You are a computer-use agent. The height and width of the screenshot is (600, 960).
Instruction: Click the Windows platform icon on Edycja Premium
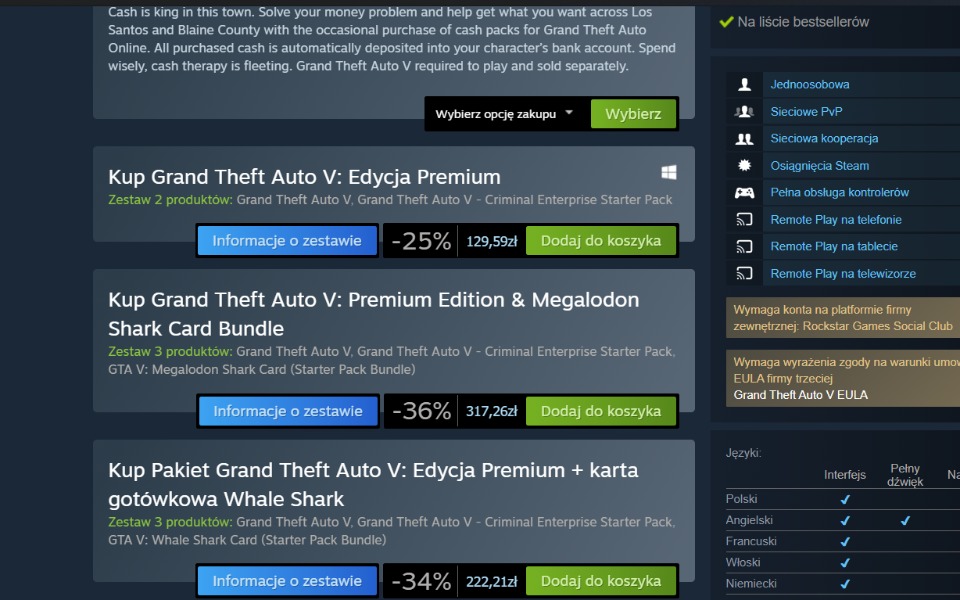[669, 172]
